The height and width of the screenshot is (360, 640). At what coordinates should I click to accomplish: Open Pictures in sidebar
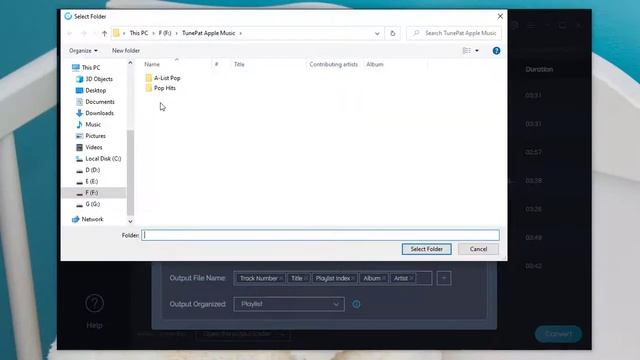pos(91,136)
